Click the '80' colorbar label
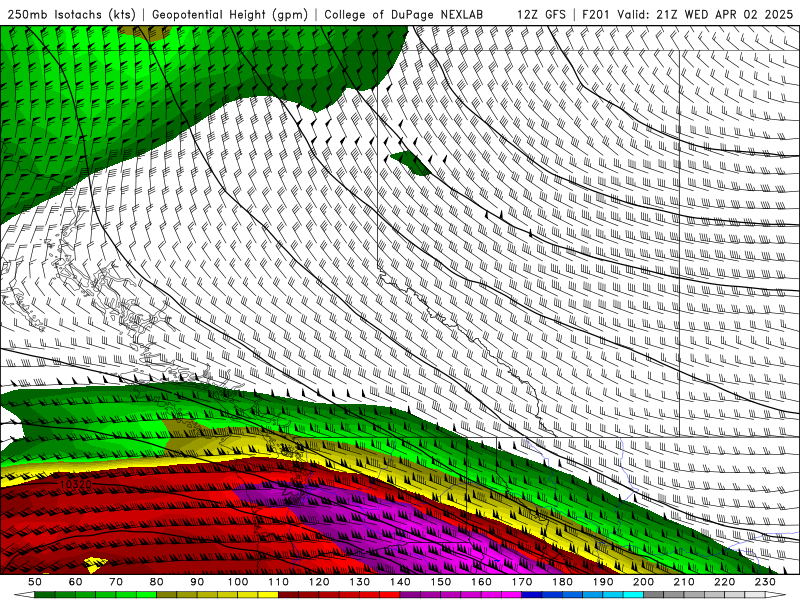Viewport: 800px width, 600px height. coord(157,582)
